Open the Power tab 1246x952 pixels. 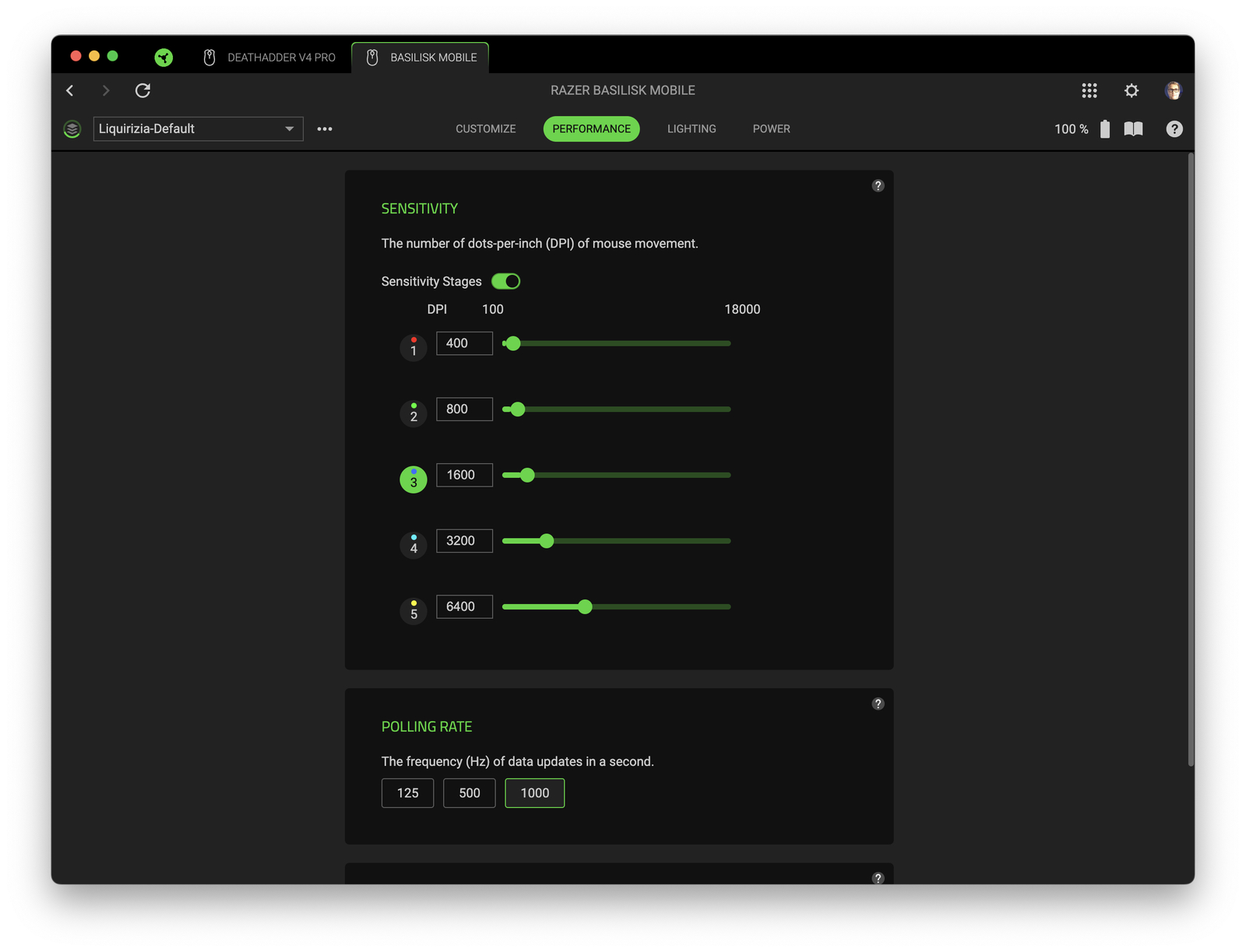click(x=772, y=129)
